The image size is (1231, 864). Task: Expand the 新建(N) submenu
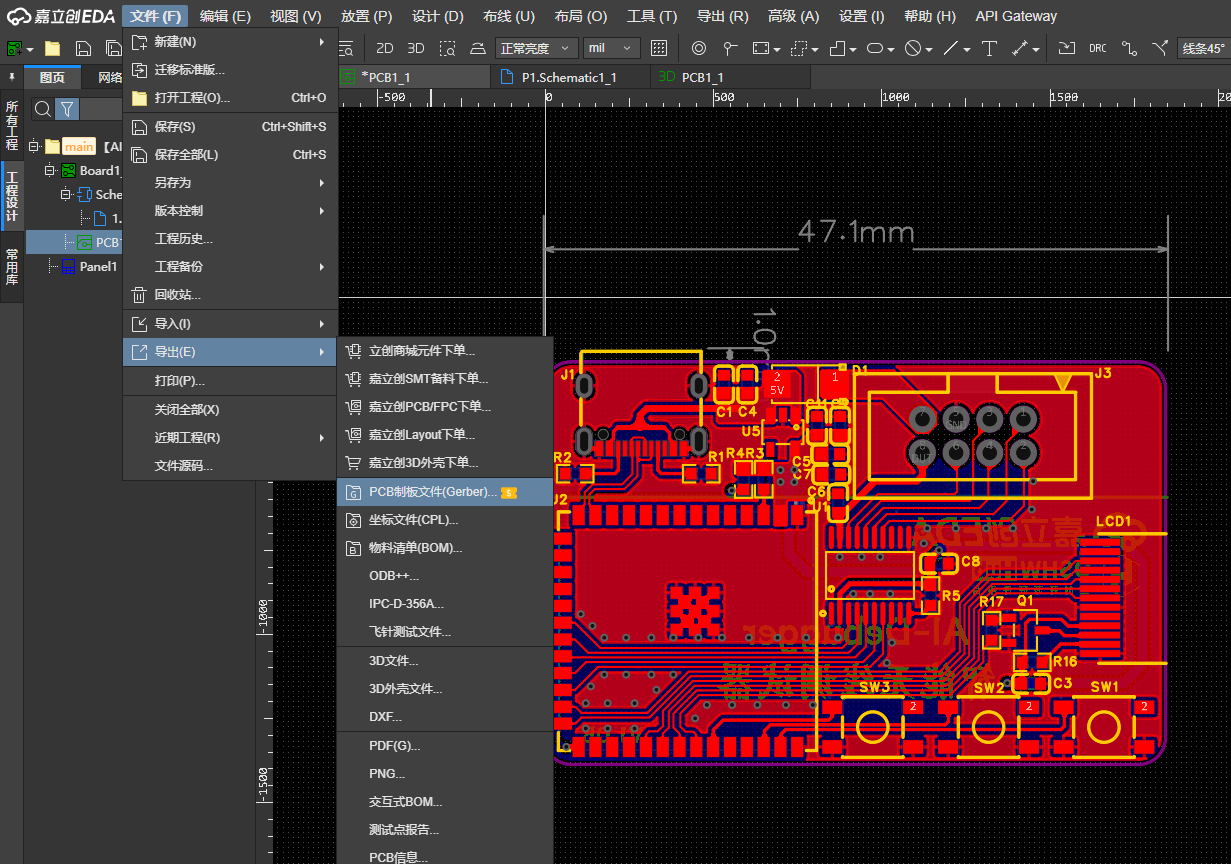click(229, 42)
